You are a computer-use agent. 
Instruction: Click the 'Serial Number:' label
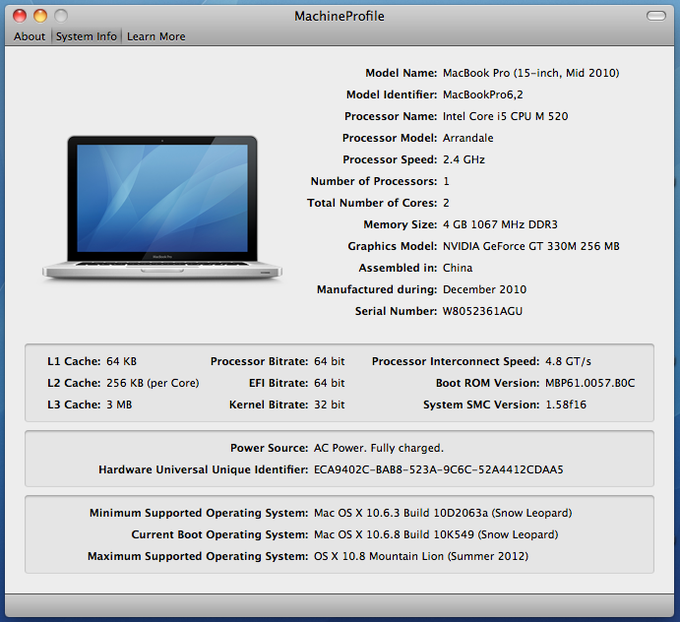(x=396, y=311)
